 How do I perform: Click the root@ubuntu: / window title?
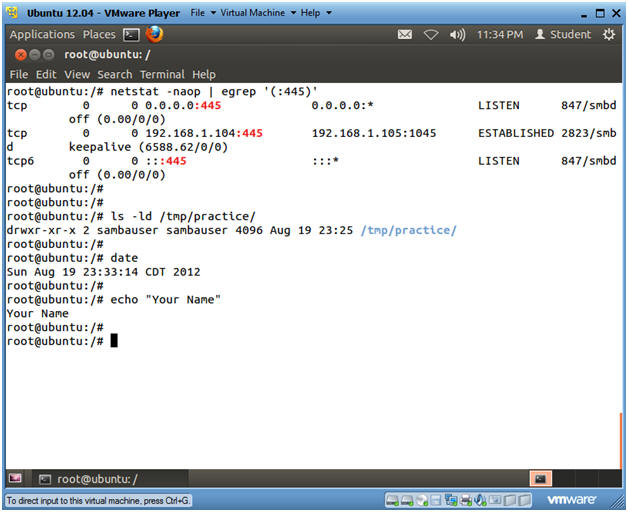[x=107, y=54]
